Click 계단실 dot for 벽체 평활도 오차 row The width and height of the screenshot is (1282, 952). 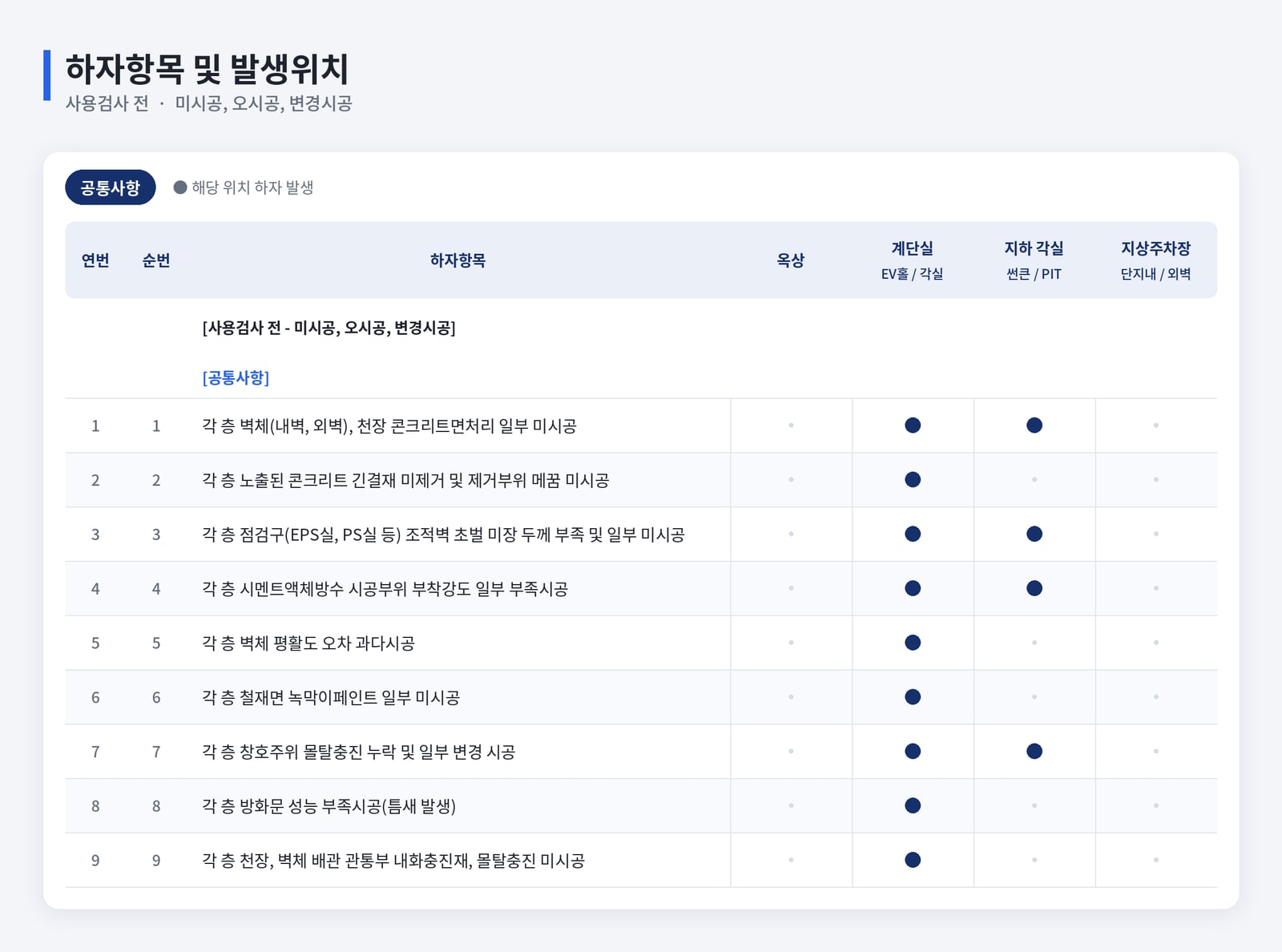pyautogui.click(x=913, y=643)
